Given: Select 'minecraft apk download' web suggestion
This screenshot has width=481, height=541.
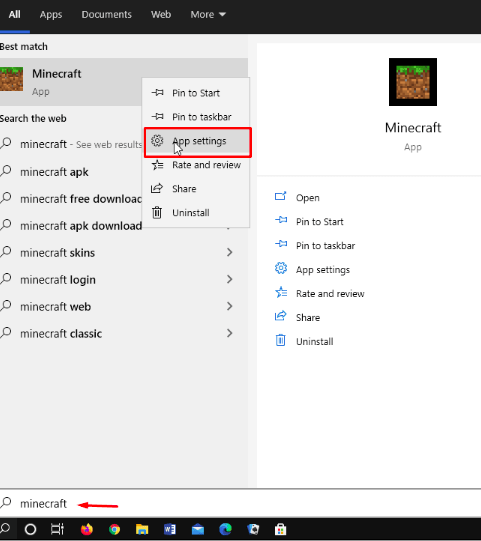Looking at the screenshot, I should point(71,226).
